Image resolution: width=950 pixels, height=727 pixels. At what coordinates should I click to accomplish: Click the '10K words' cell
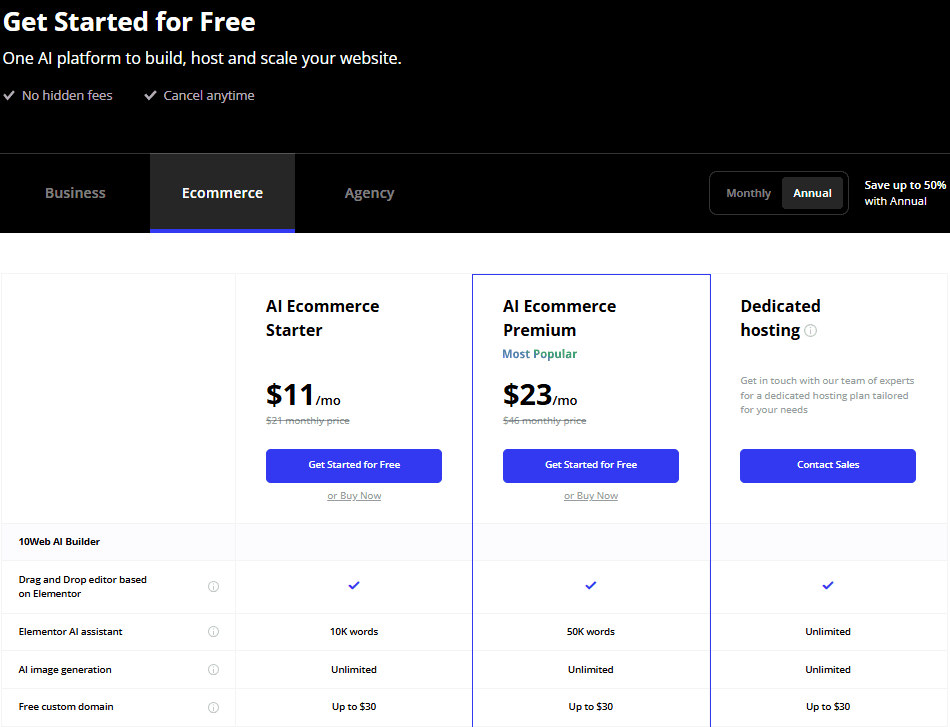[354, 631]
